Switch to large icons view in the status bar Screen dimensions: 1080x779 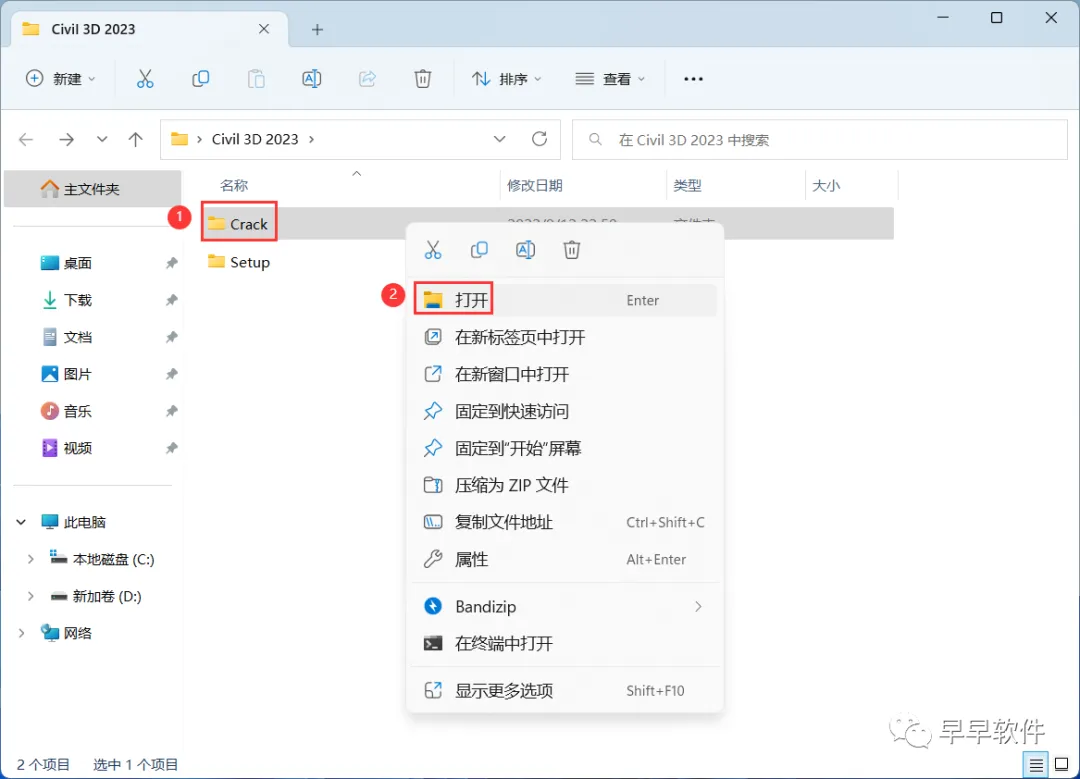[1062, 764]
